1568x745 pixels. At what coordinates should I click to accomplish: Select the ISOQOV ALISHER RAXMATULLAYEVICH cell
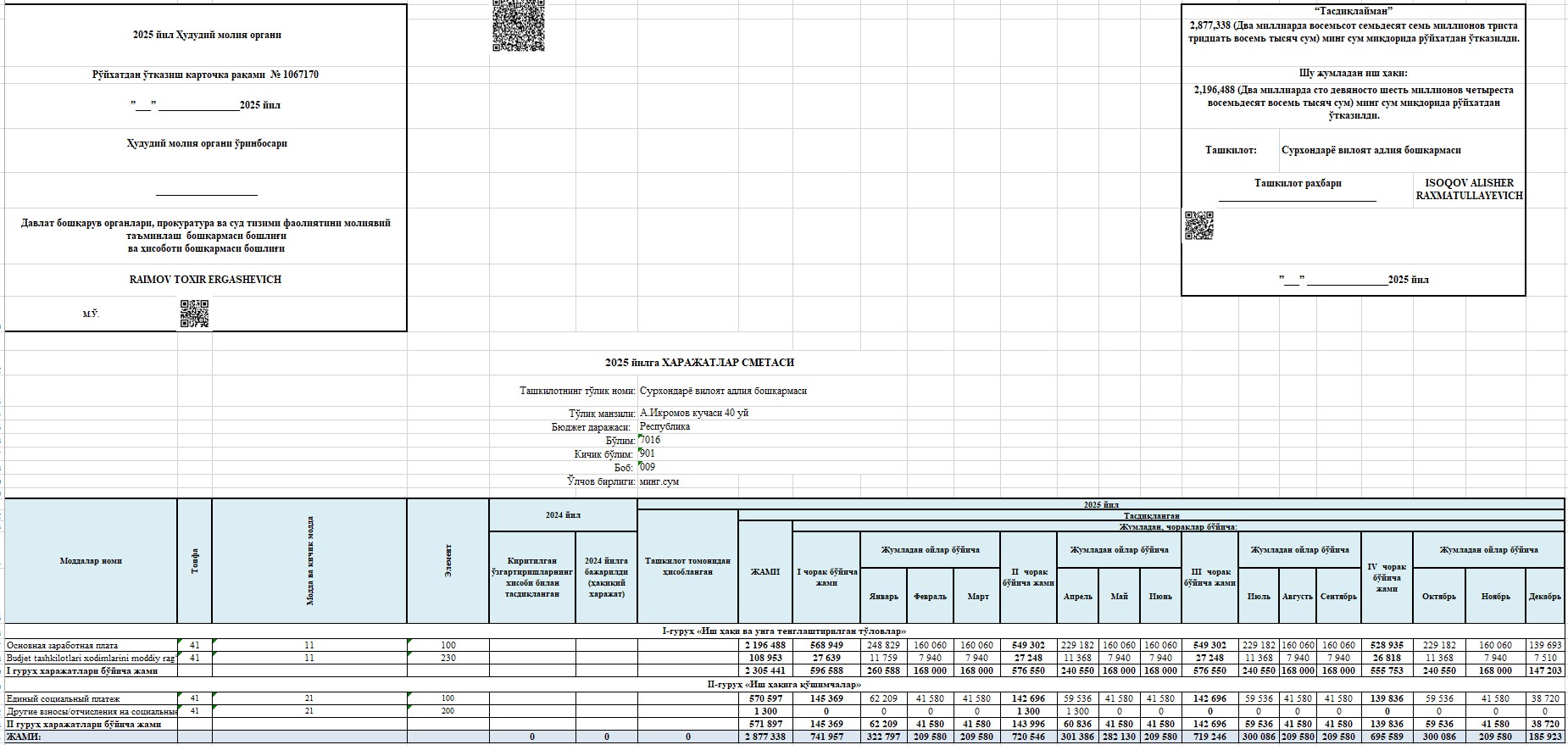click(1469, 189)
